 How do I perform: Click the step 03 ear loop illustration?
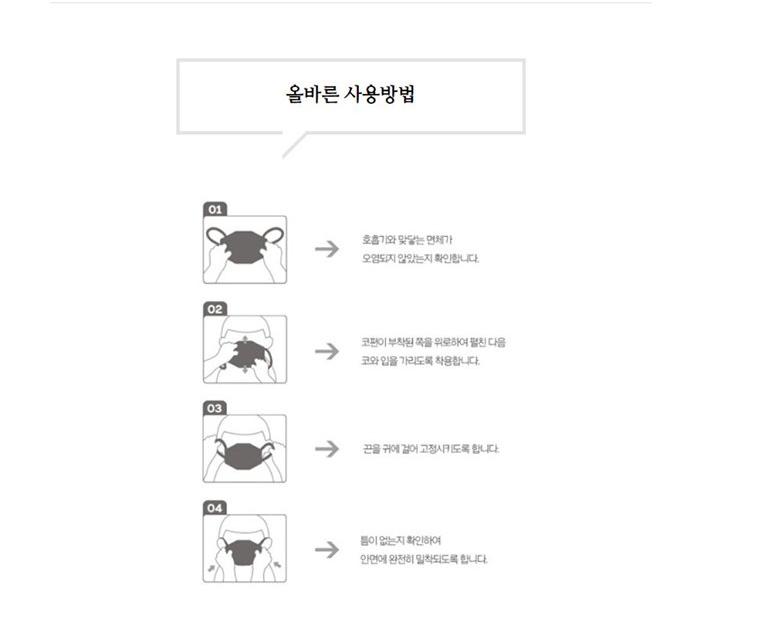click(245, 448)
